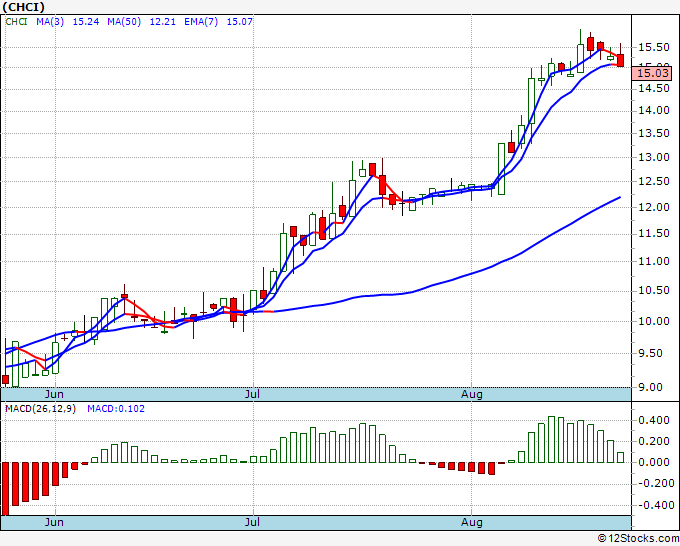Viewport: 680px width, 546px height.
Task: Click the 14.00 price axis label
Action: tap(654, 111)
